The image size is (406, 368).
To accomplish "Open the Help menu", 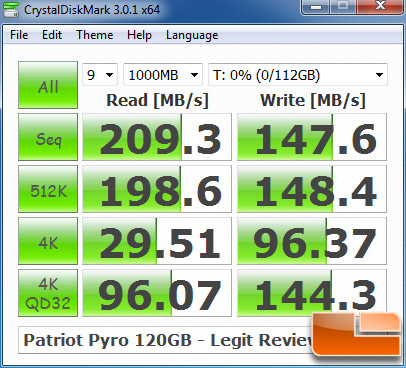I will (x=139, y=35).
